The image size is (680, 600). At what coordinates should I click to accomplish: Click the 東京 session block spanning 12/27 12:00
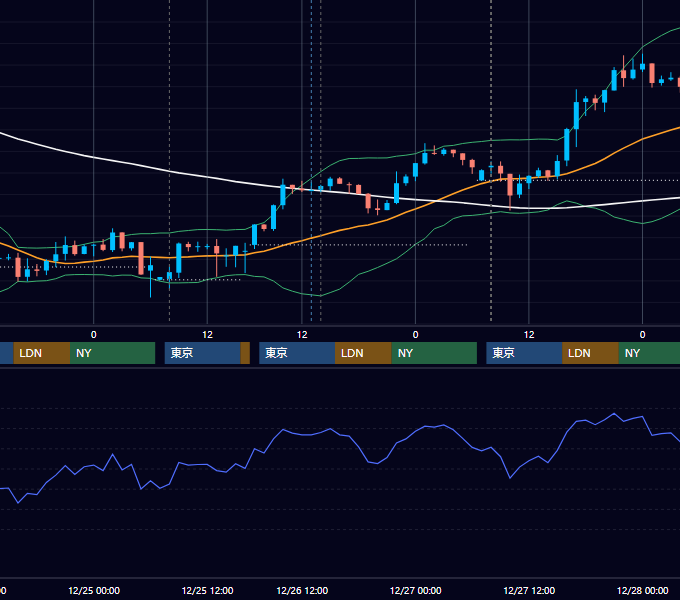[524, 353]
